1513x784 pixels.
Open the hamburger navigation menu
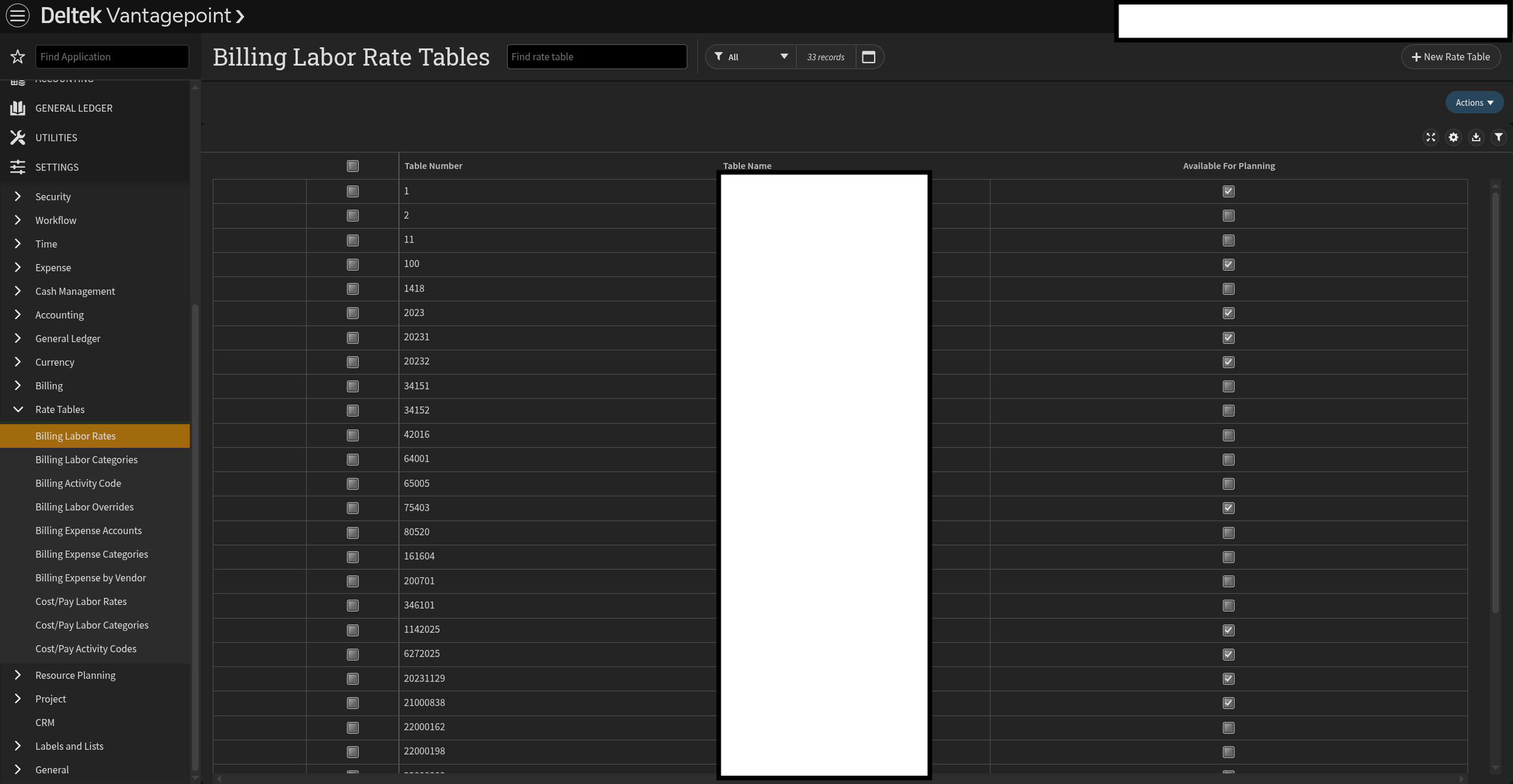pyautogui.click(x=18, y=15)
